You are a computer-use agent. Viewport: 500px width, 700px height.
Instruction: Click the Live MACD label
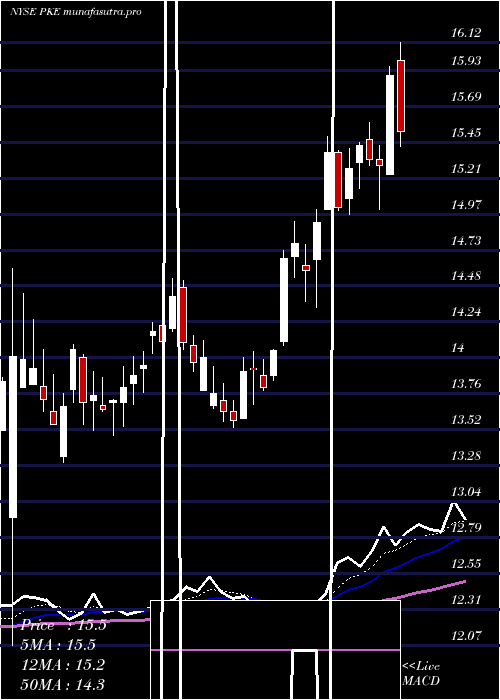421,674
